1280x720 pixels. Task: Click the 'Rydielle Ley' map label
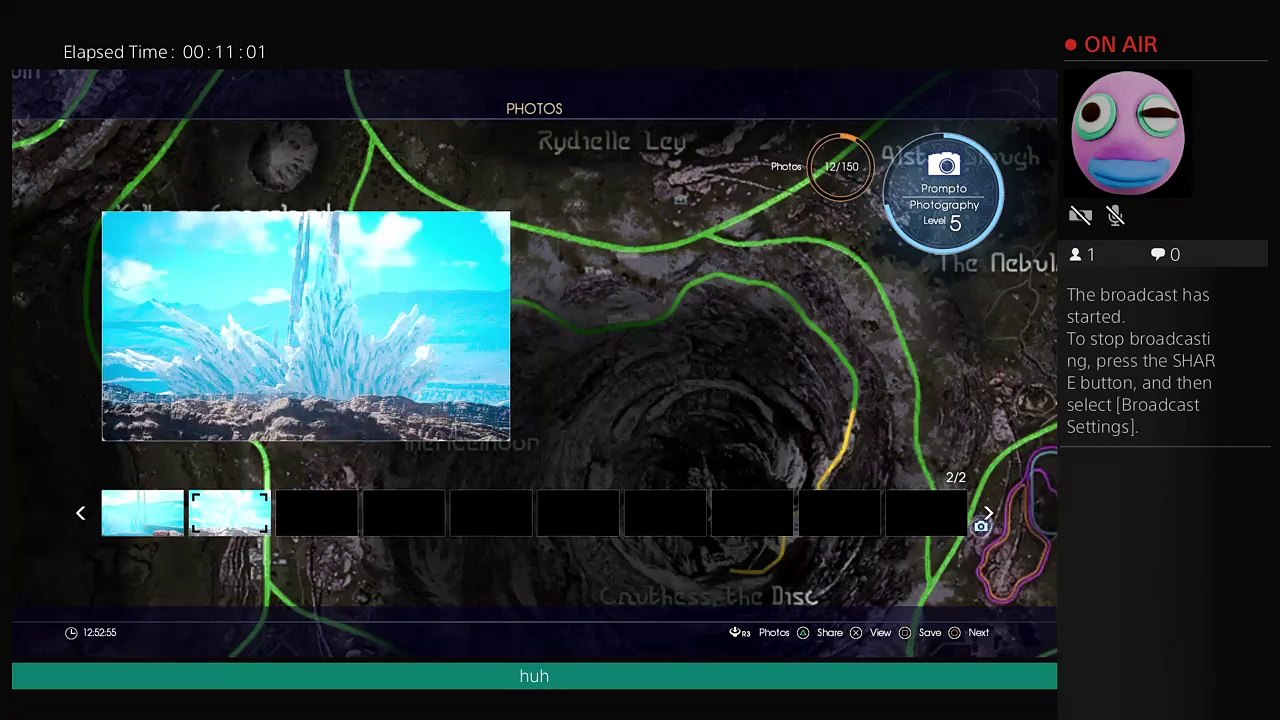(612, 142)
